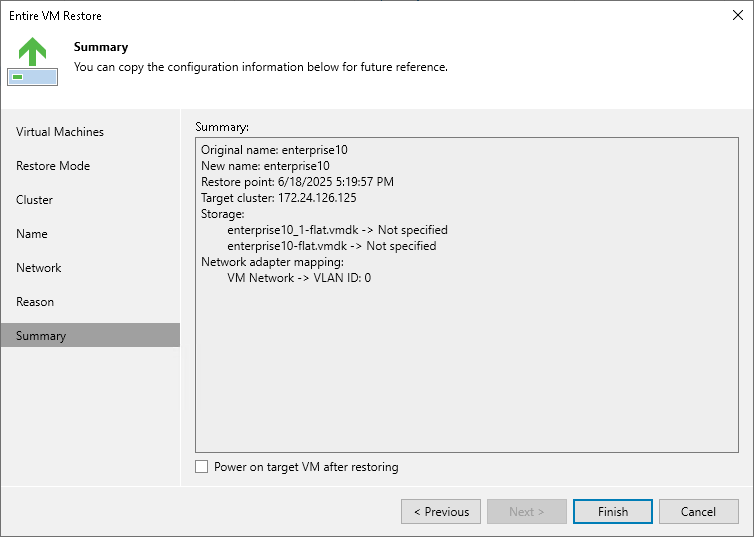Open the Network wizard step
This screenshot has height=537, width=754.
tap(38, 268)
